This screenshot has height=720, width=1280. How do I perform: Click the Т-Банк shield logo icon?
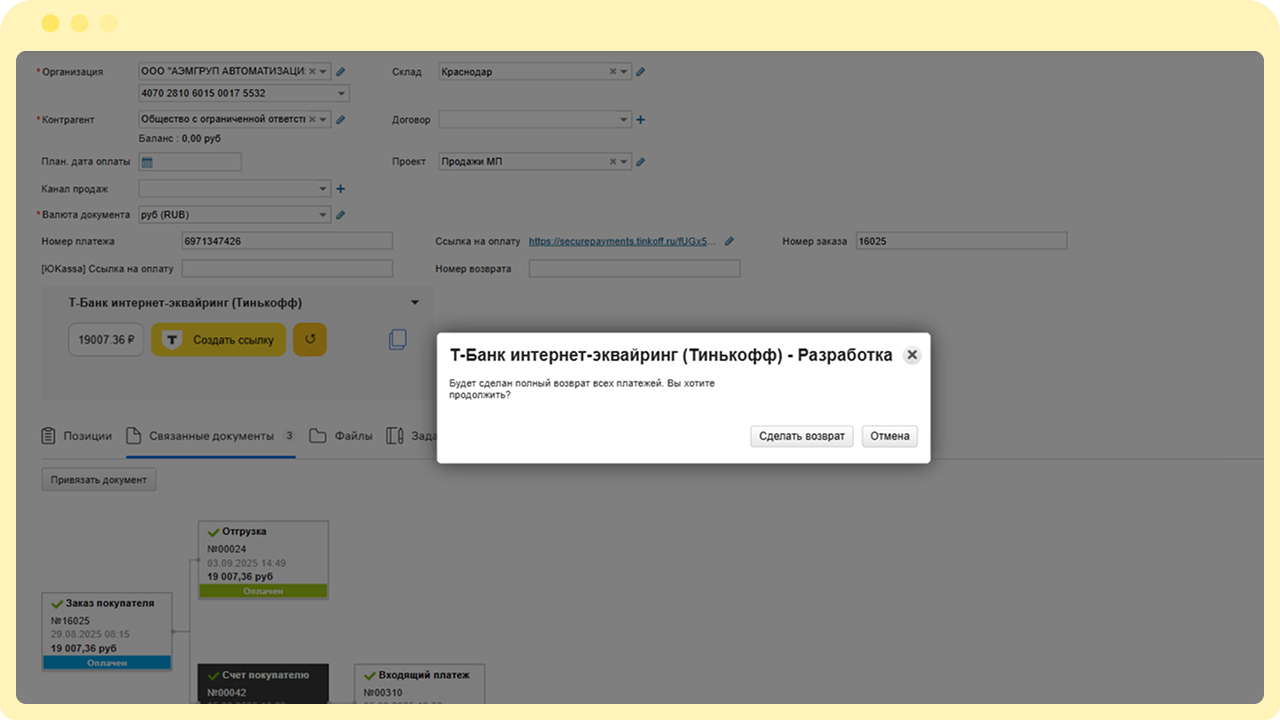pyautogui.click(x=171, y=340)
